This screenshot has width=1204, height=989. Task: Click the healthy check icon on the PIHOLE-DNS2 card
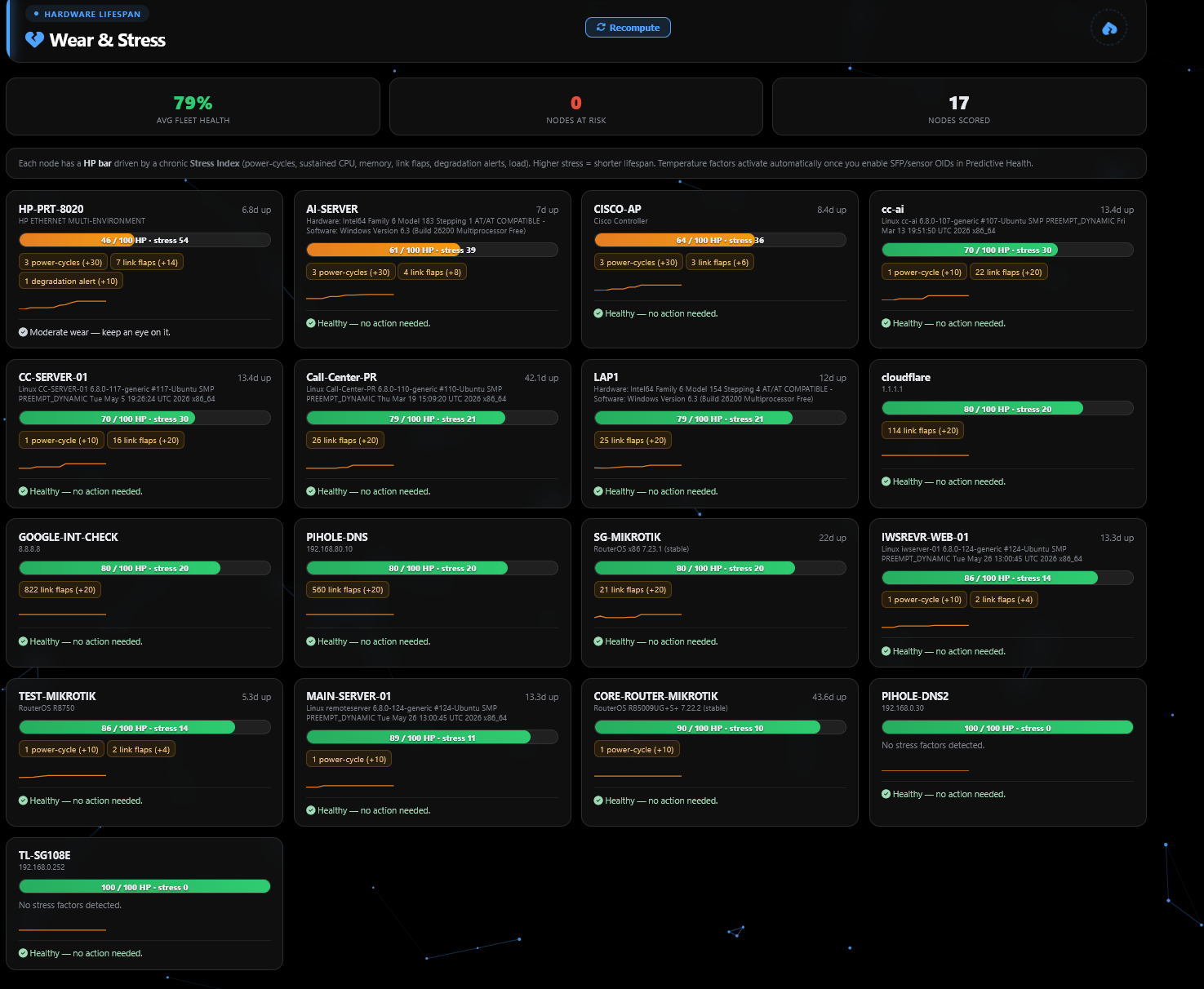pyautogui.click(x=886, y=794)
